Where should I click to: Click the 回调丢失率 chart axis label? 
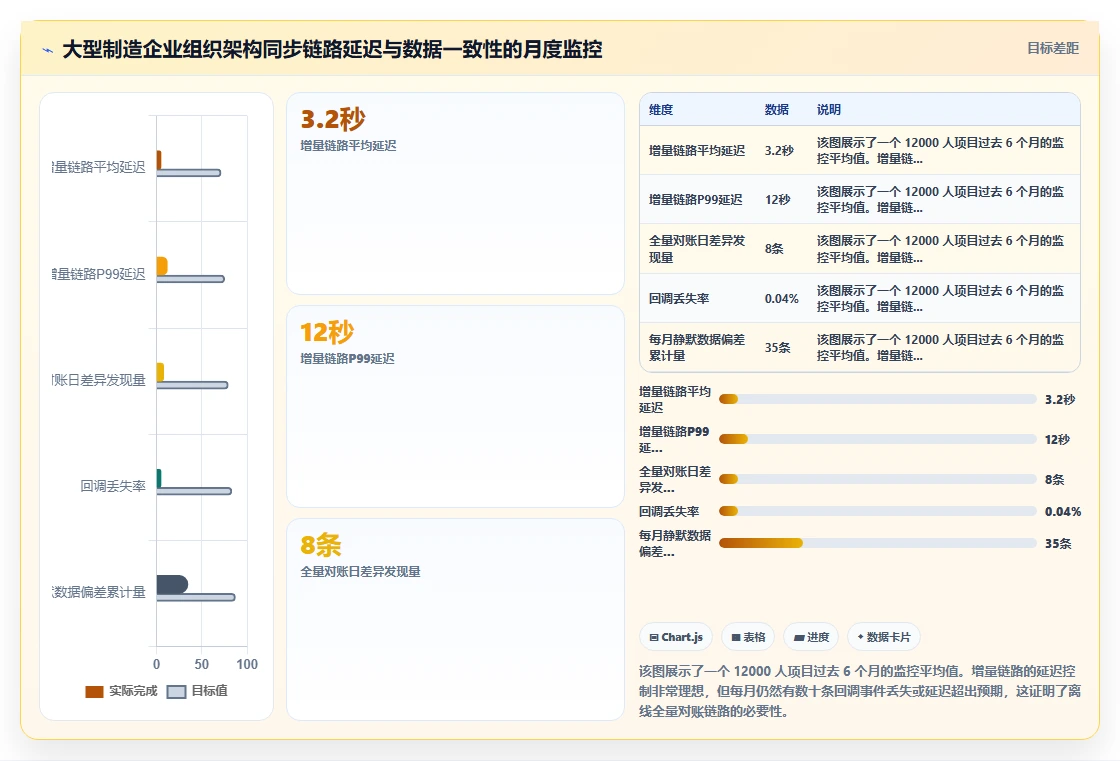click(113, 487)
